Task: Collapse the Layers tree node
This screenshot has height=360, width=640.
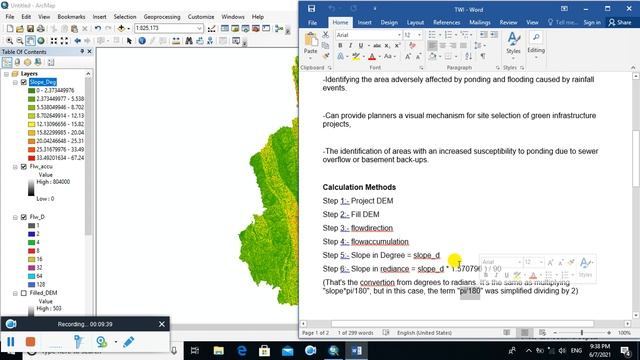Action: (x=7, y=74)
